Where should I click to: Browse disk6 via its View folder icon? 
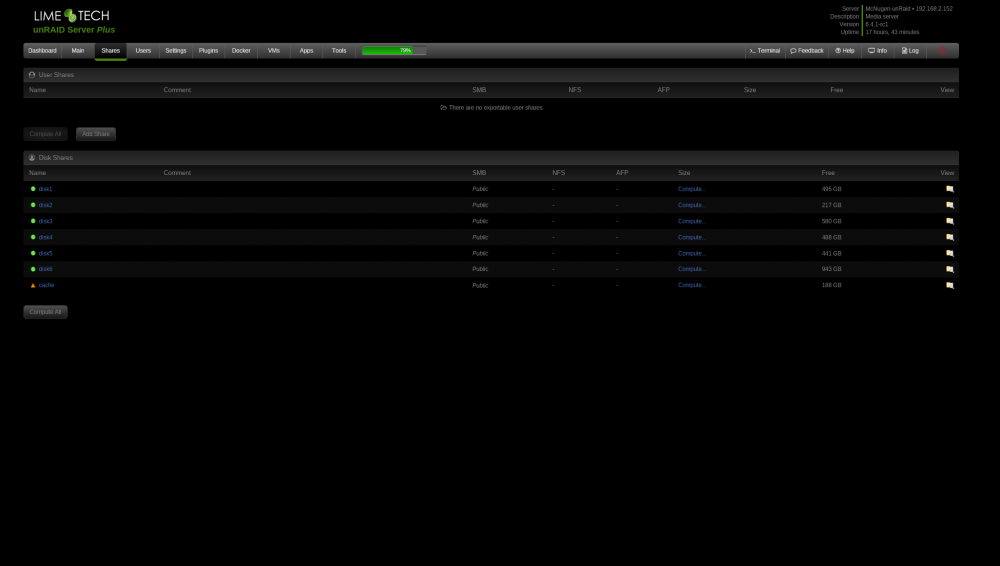click(950, 269)
